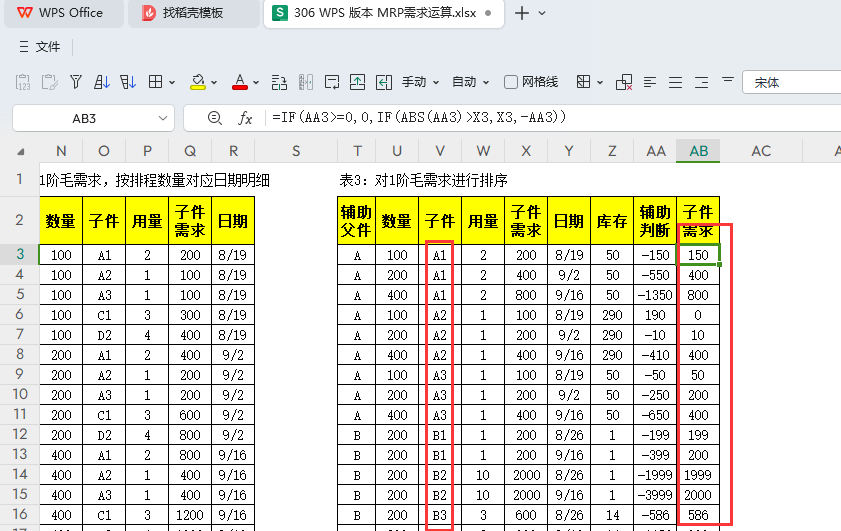This screenshot has width=841, height=531.
Task: Click the 宋体 font name box
Action: point(792,82)
